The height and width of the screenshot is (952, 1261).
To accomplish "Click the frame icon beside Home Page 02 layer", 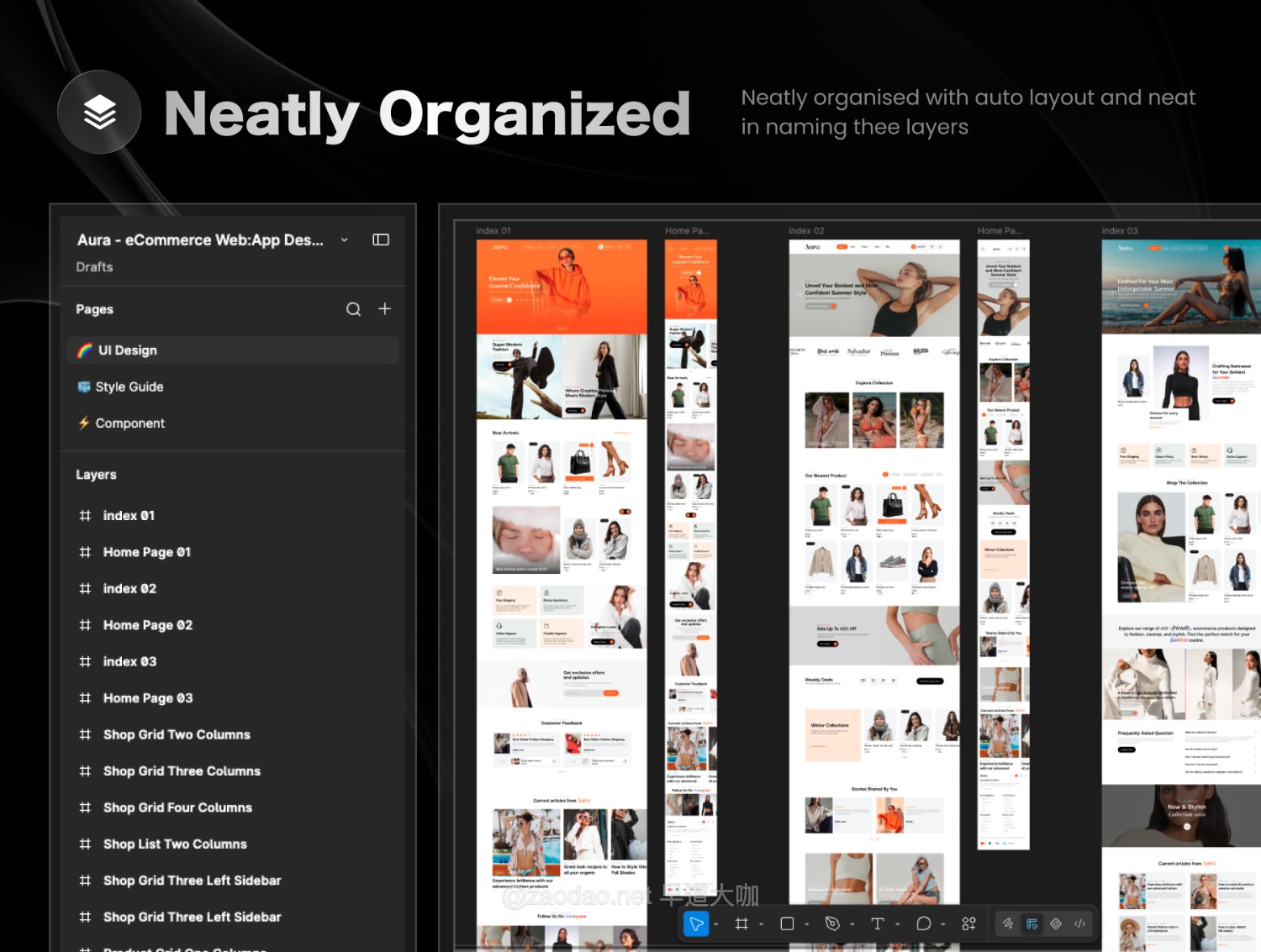I will pyautogui.click(x=85, y=625).
